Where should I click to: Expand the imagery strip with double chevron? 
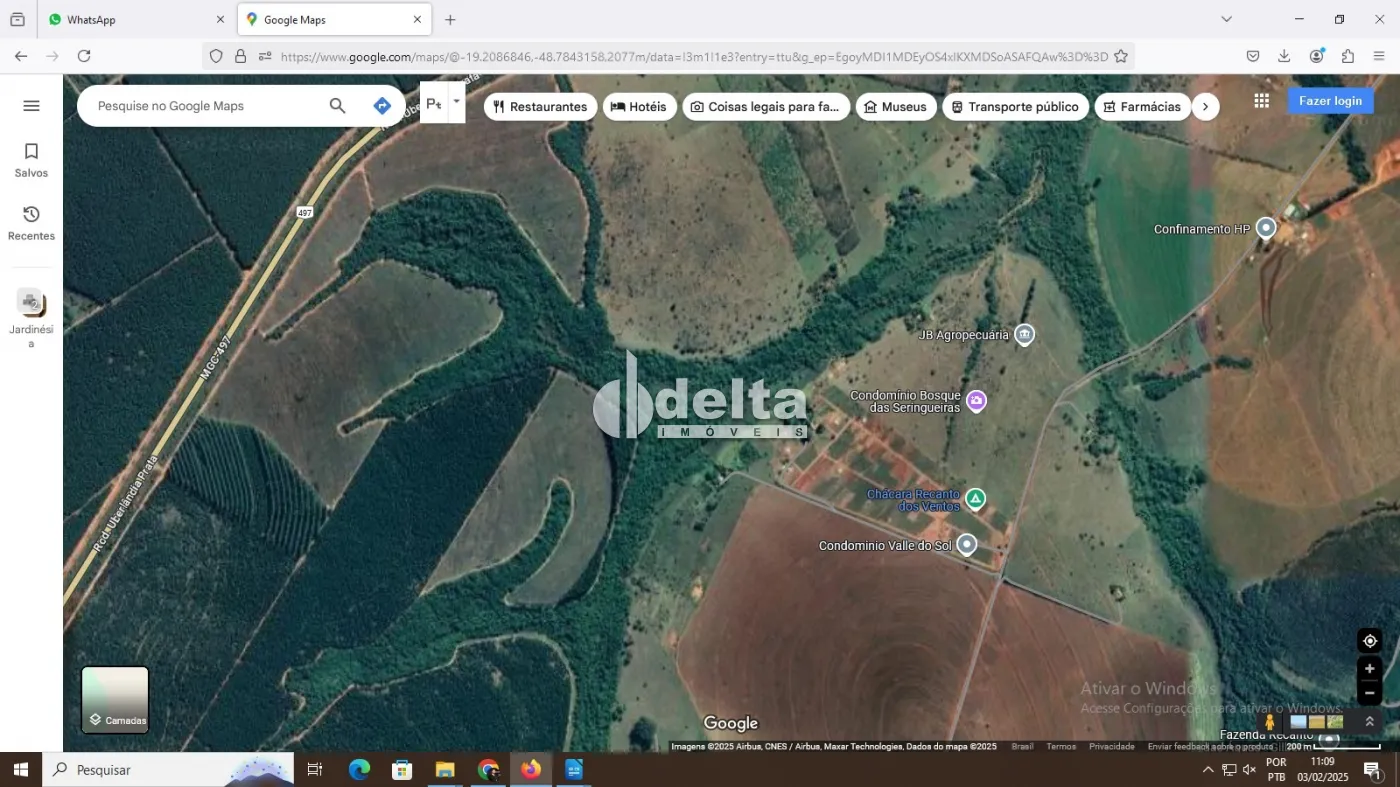pyautogui.click(x=1369, y=722)
